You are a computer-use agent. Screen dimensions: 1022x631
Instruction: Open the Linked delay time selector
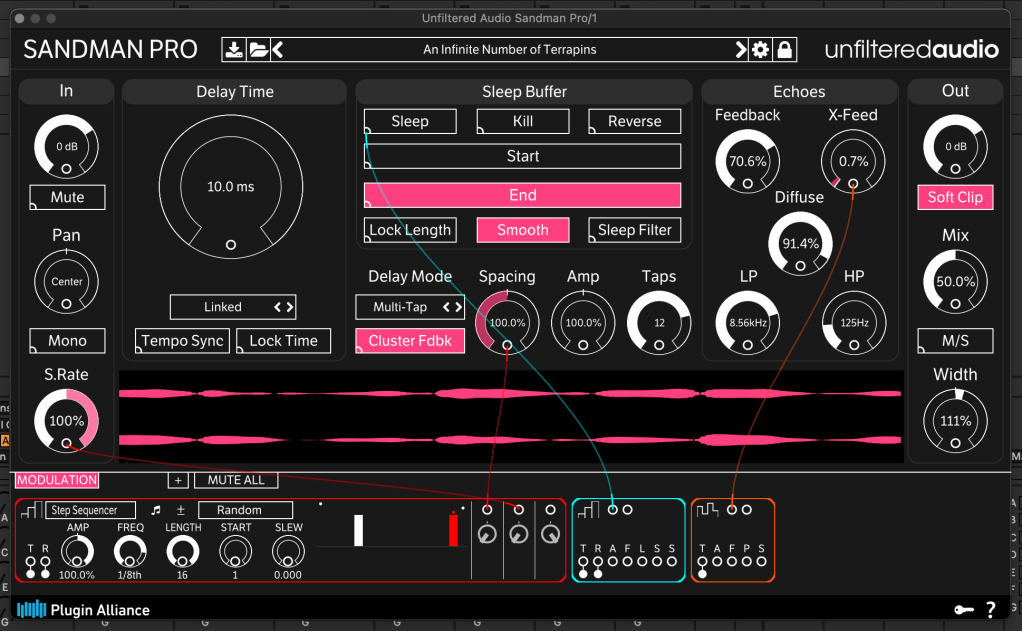[x=232, y=307]
